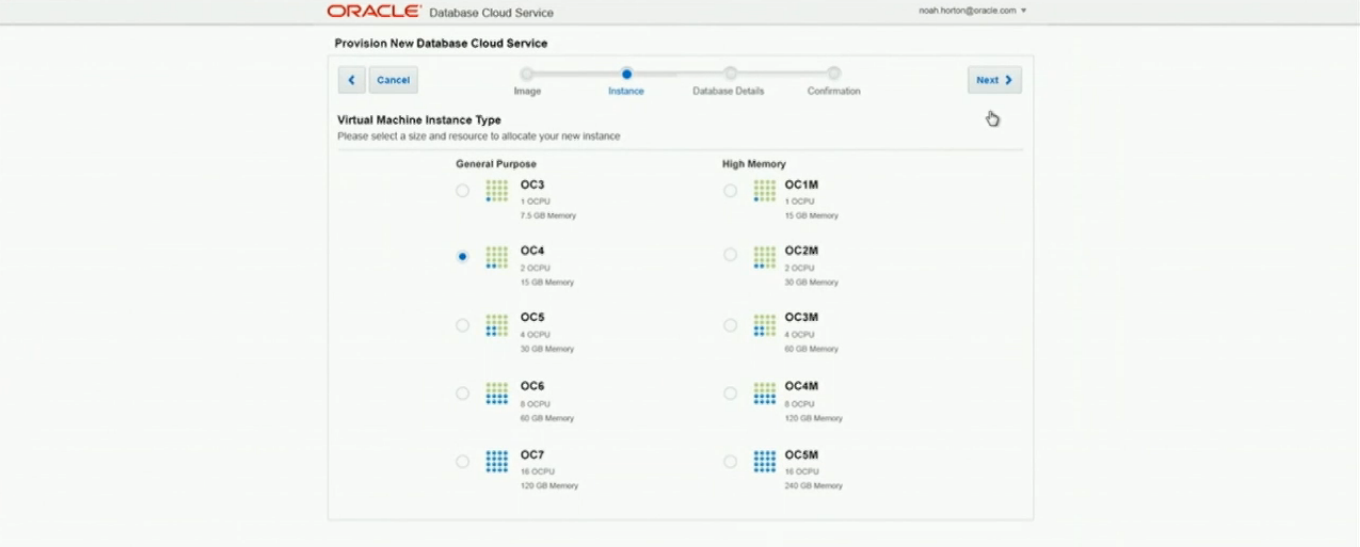Image resolution: width=1360 pixels, height=547 pixels.
Task: Click the OC3 shape name
Action: pyautogui.click(x=532, y=185)
